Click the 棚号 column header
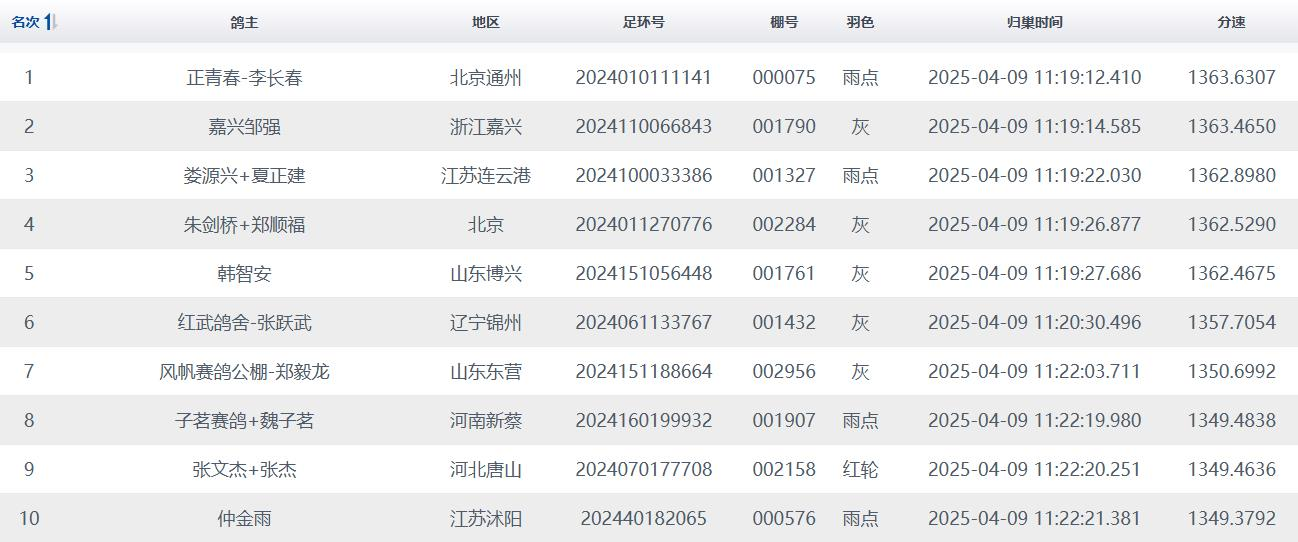This screenshot has width=1298, height=542. 784,22
